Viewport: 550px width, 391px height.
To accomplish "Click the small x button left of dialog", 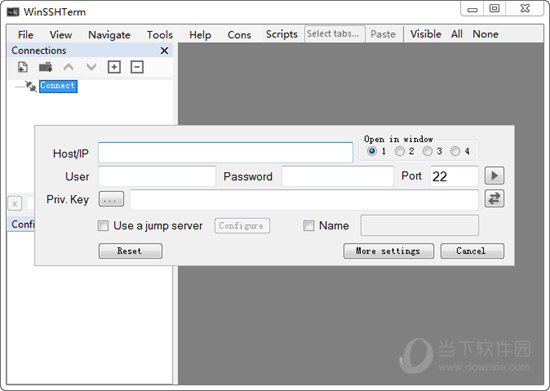I will point(15,203).
